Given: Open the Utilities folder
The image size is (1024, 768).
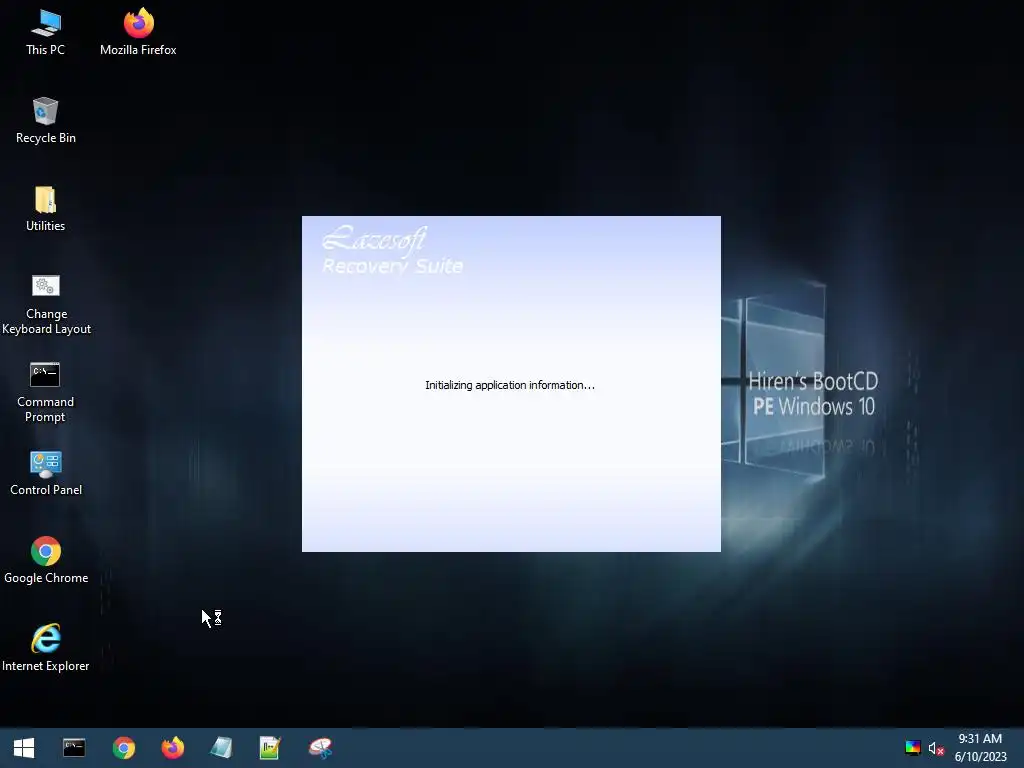Looking at the screenshot, I should point(46,209).
